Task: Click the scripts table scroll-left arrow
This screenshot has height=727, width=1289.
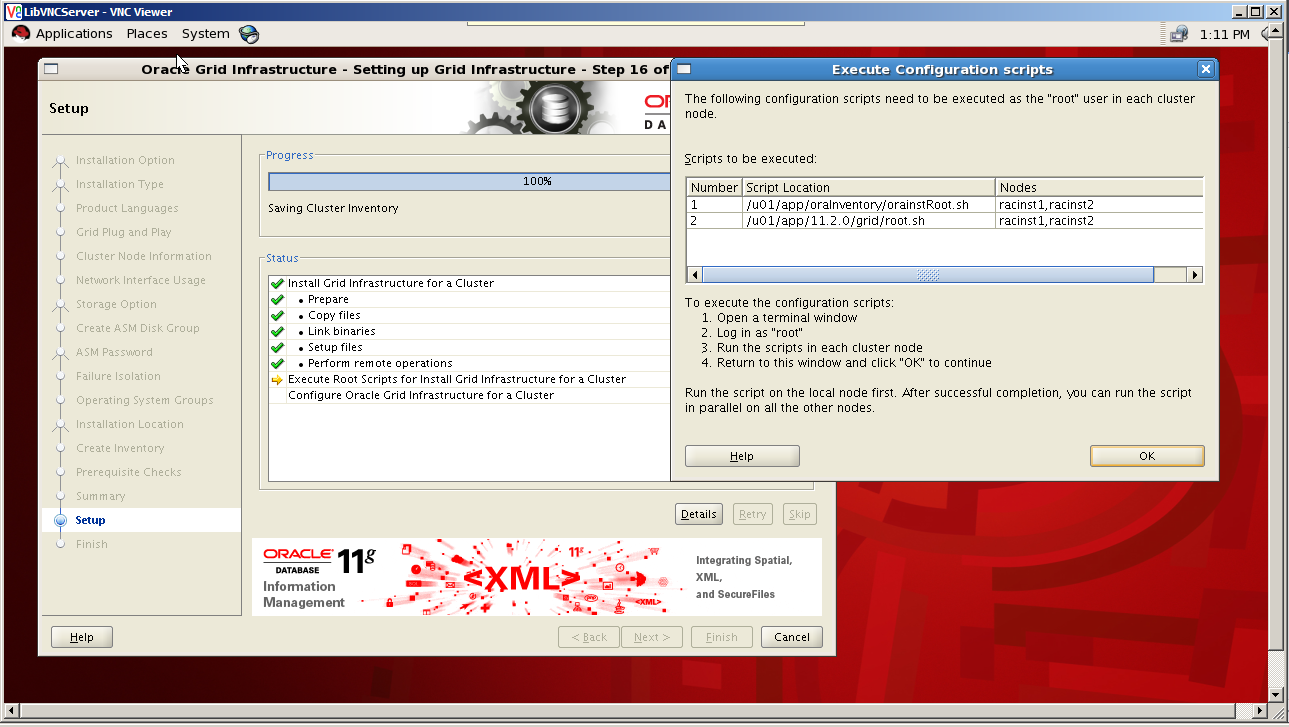Action: point(694,275)
